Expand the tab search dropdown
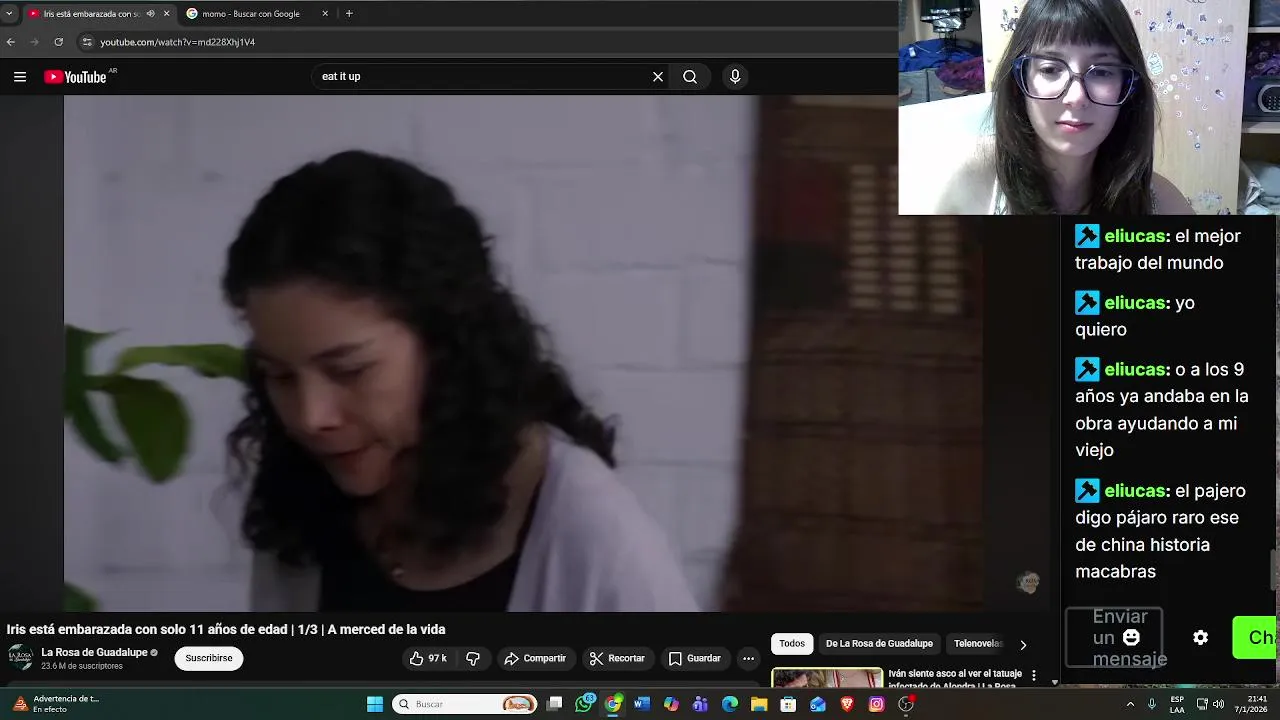1280x720 pixels. pos(9,14)
